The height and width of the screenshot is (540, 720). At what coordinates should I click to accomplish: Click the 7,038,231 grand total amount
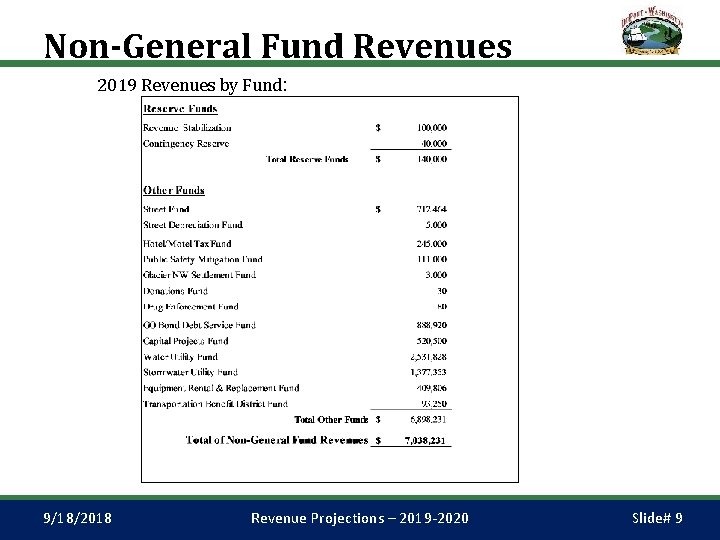click(x=425, y=441)
